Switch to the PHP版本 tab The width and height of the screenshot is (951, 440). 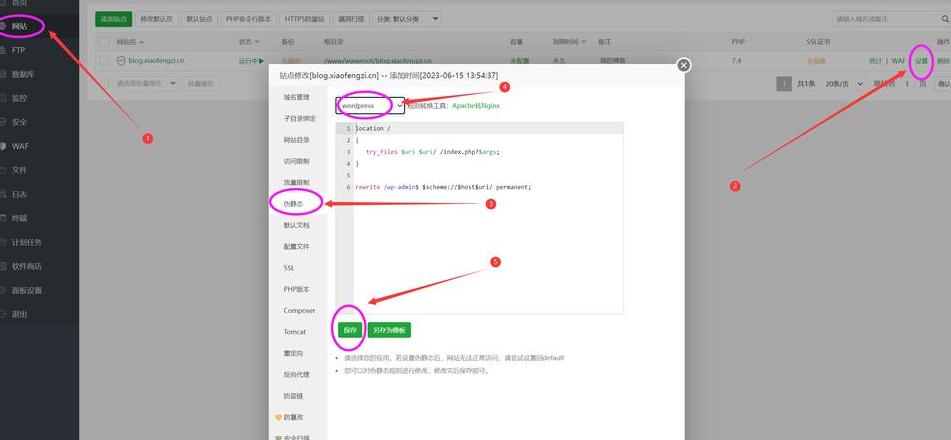point(297,289)
